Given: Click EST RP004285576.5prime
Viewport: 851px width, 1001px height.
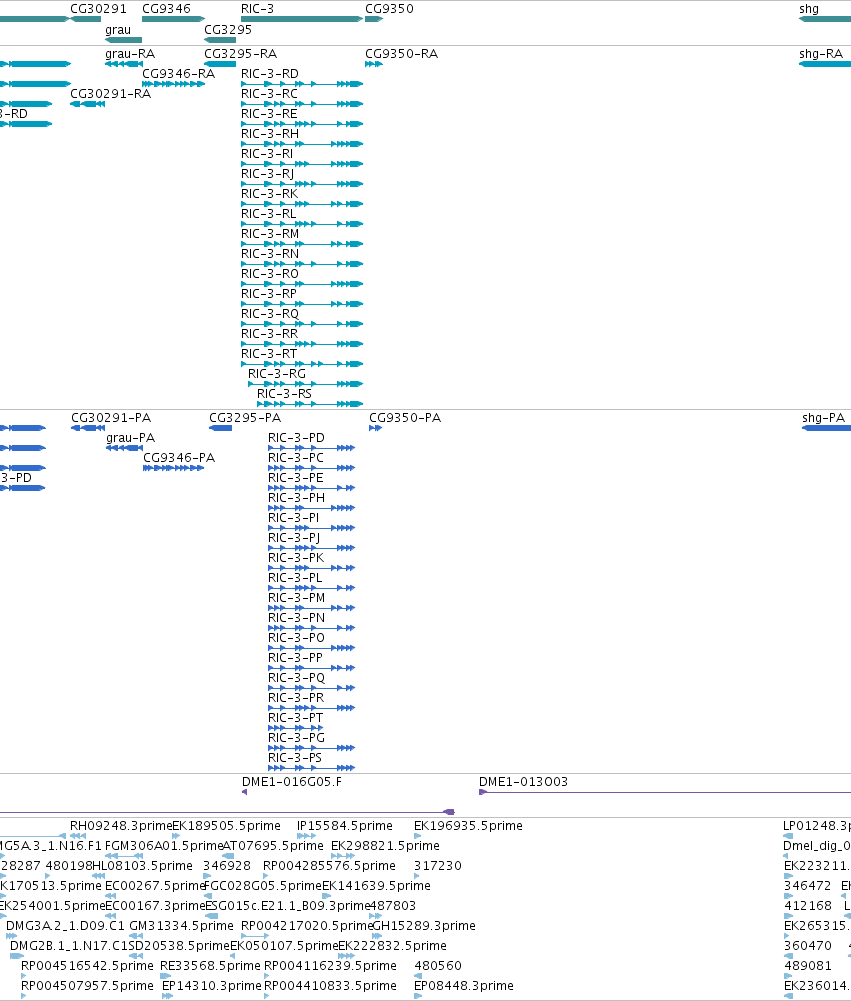Looking at the screenshot, I should pyautogui.click(x=267, y=876).
